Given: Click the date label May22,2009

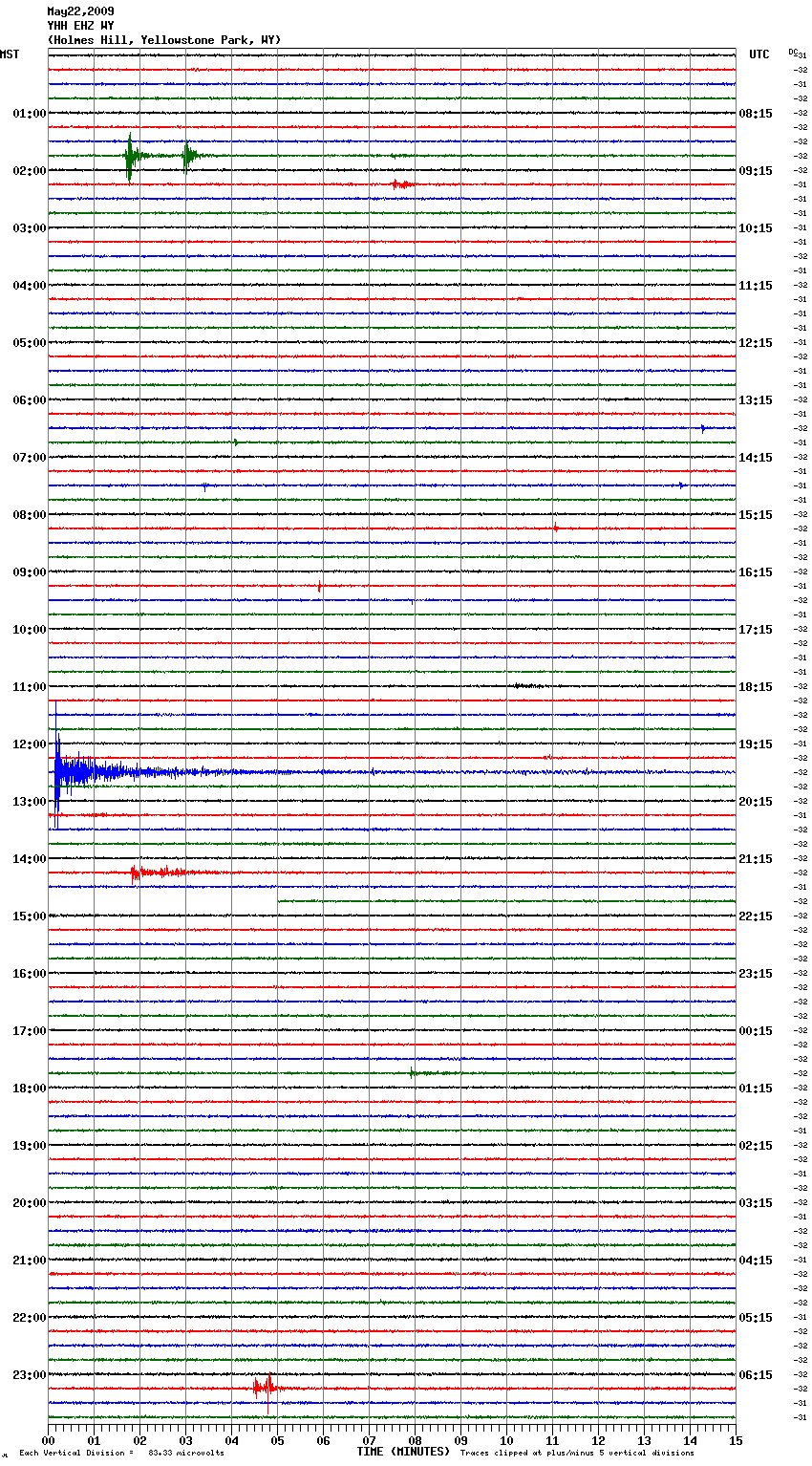Looking at the screenshot, I should pos(80,11).
